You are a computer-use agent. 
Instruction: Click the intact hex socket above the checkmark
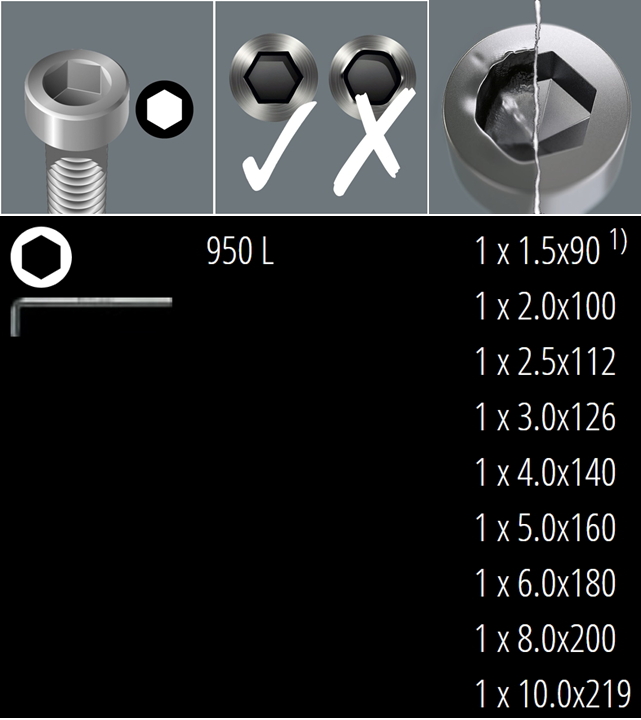(x=274, y=77)
